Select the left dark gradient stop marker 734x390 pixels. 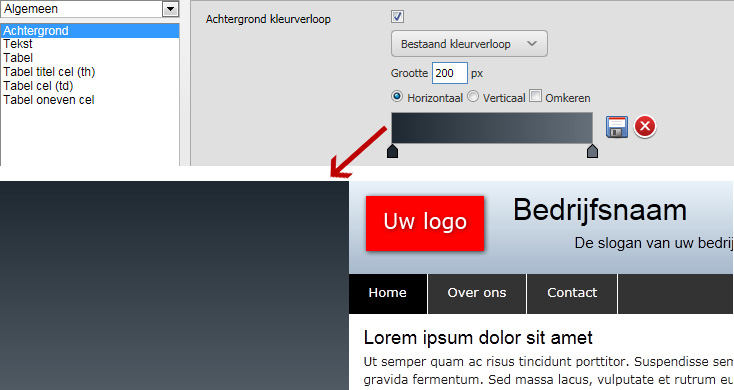(x=392, y=151)
